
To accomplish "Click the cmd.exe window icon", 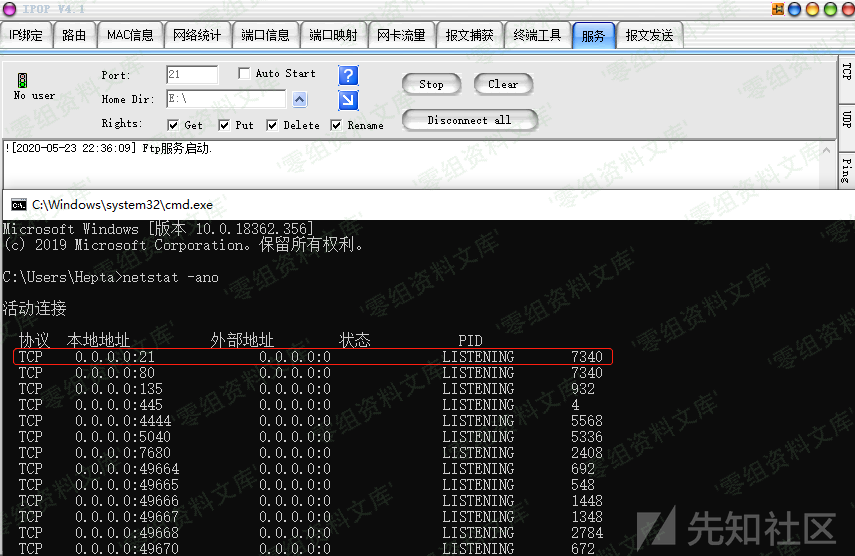I will coord(18,204).
